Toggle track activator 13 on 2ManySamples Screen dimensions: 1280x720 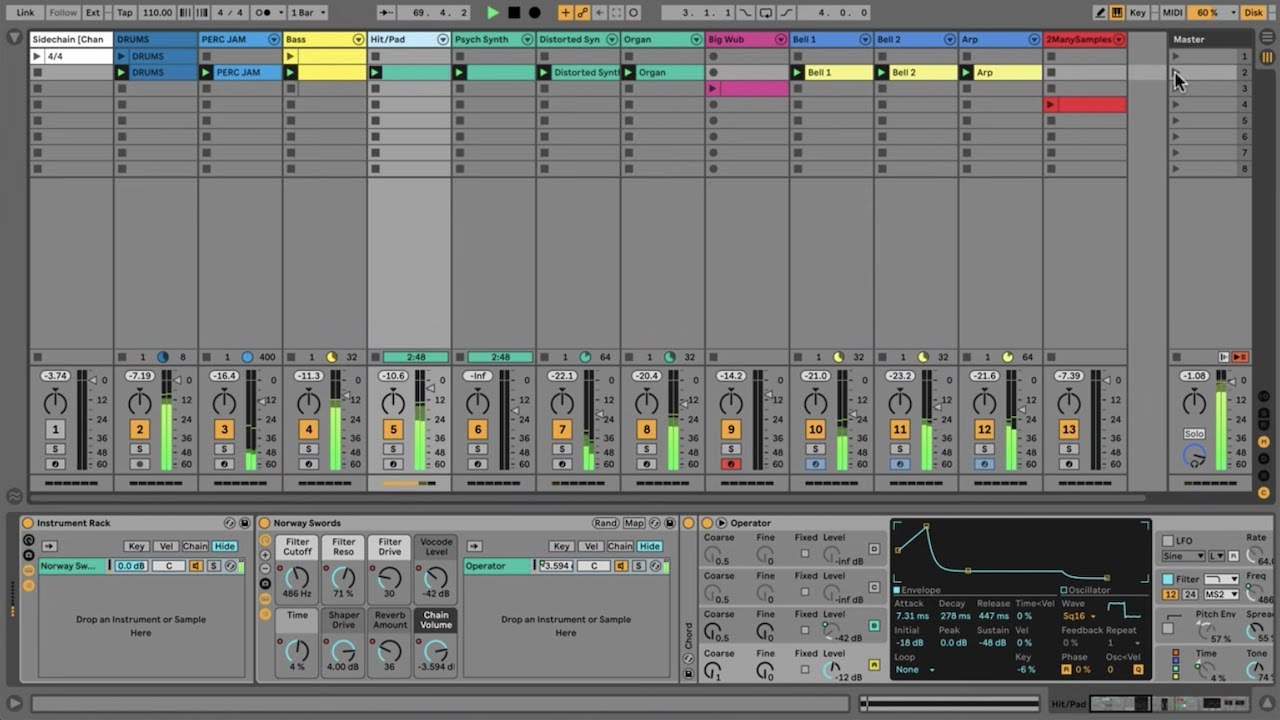[1069, 430]
